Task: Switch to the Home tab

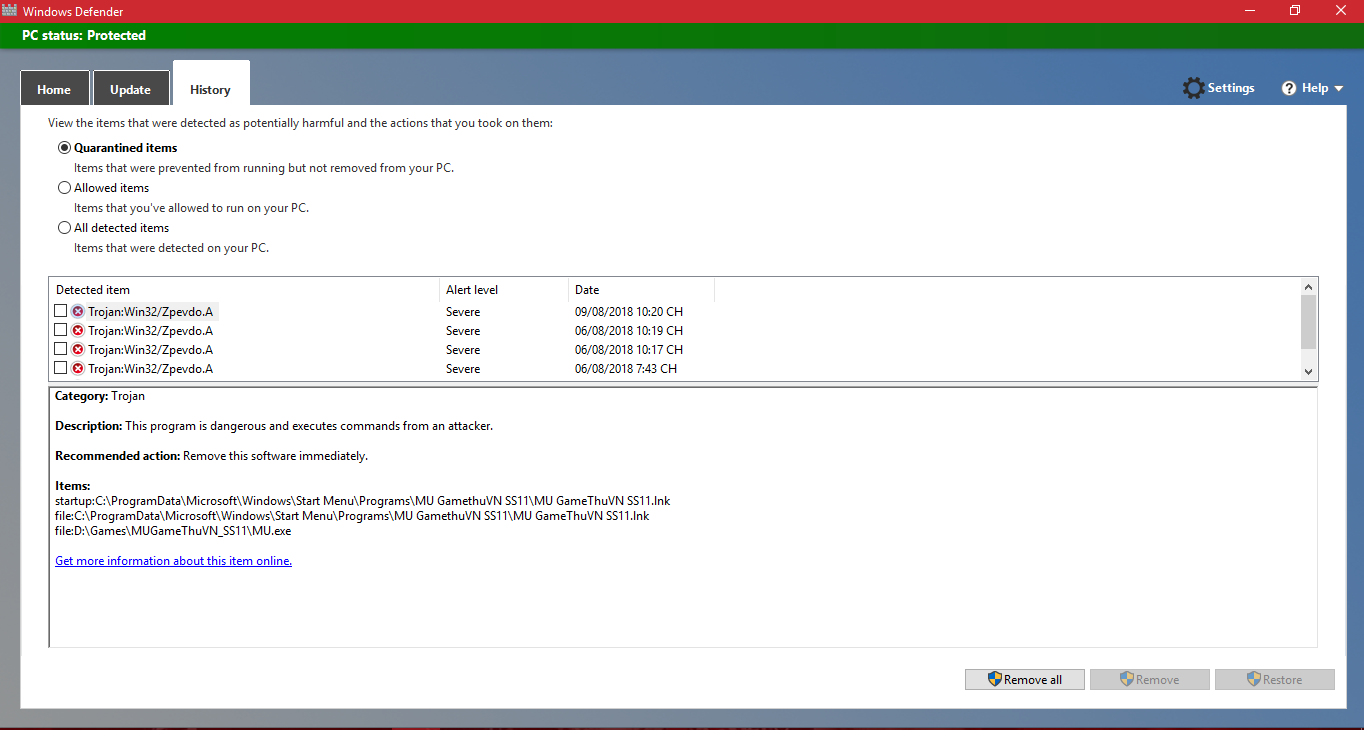Action: click(x=54, y=89)
